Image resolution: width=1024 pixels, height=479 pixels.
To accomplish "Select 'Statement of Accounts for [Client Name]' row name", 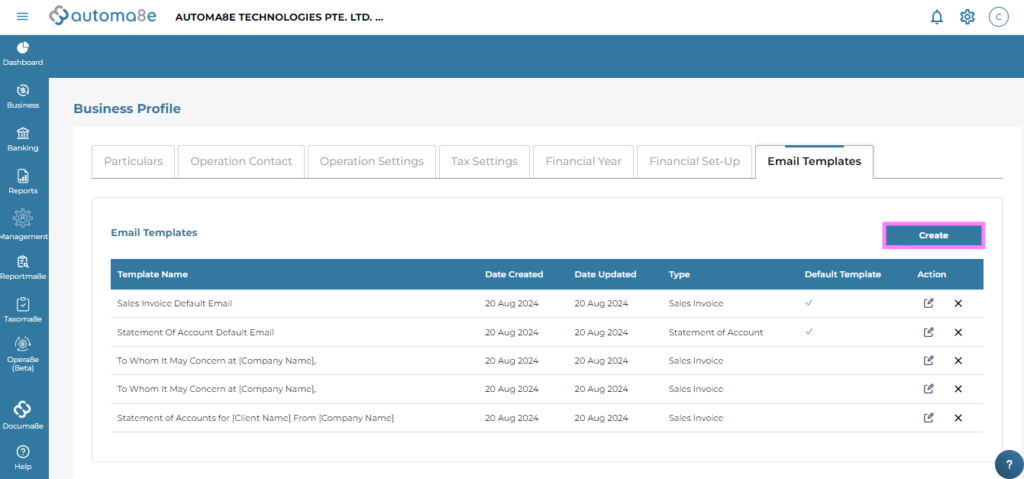I will coord(255,418).
